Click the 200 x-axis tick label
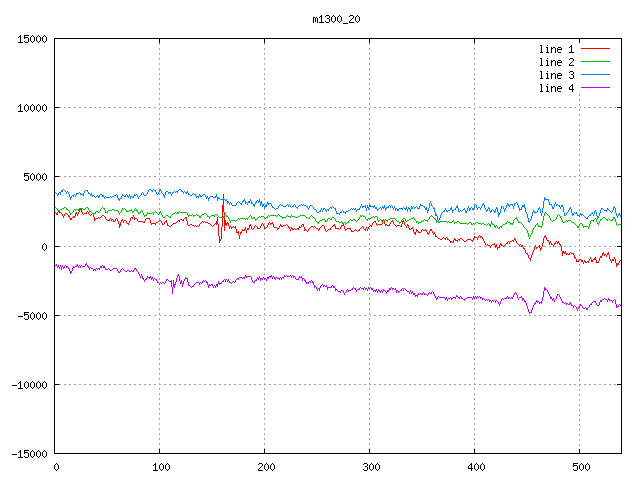 (x=265, y=467)
